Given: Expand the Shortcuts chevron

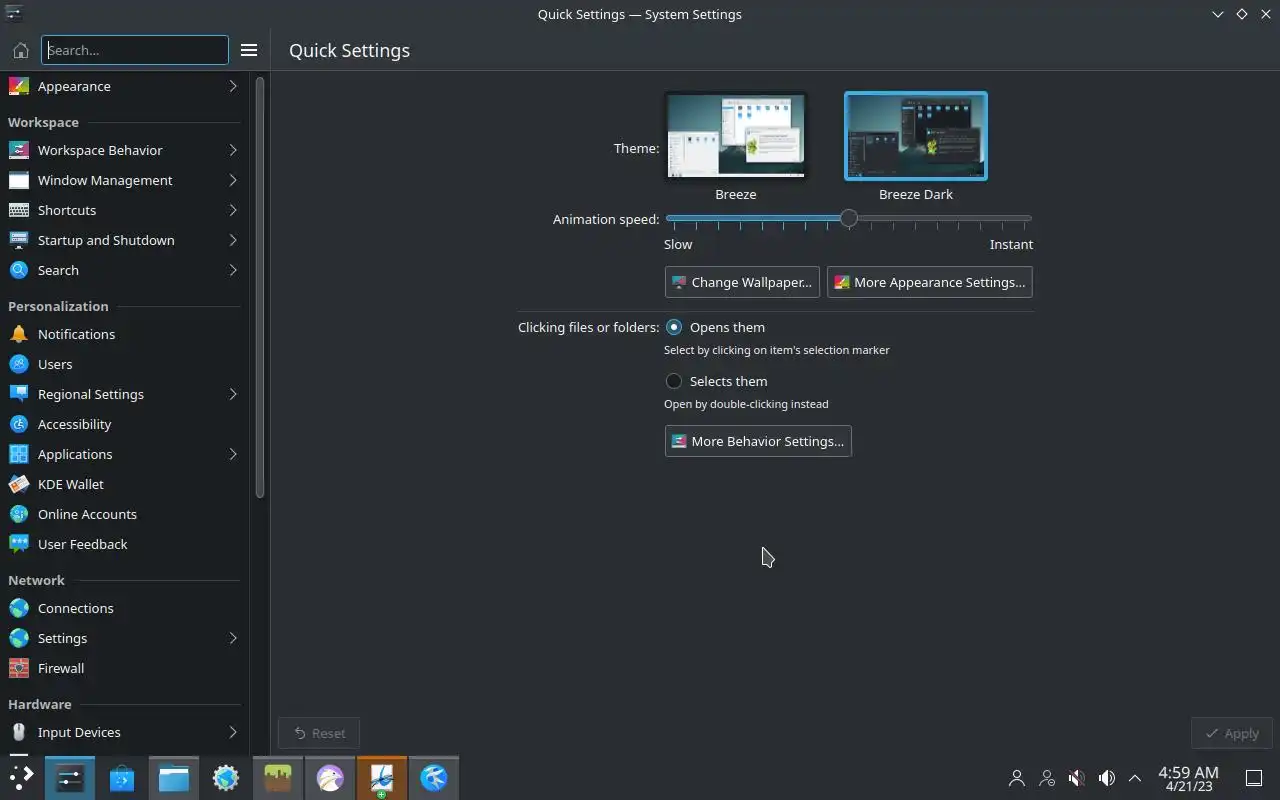Looking at the screenshot, I should tap(233, 210).
